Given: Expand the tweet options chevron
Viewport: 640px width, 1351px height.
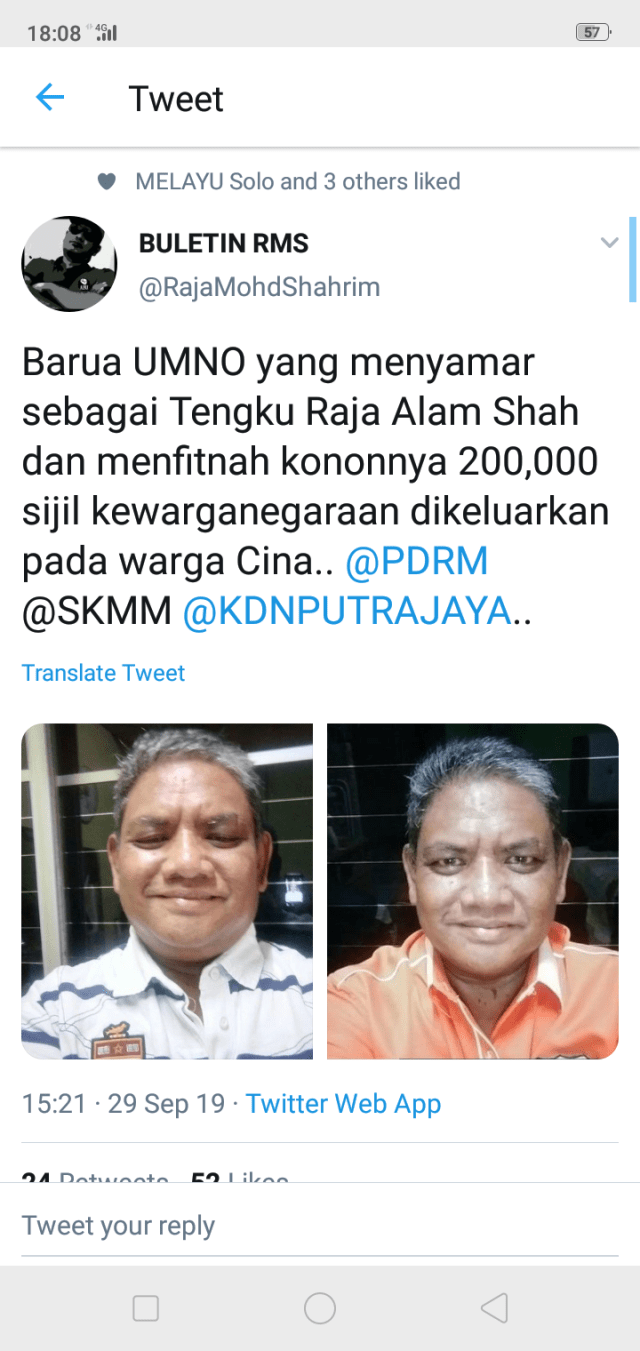Looking at the screenshot, I should coord(609,243).
